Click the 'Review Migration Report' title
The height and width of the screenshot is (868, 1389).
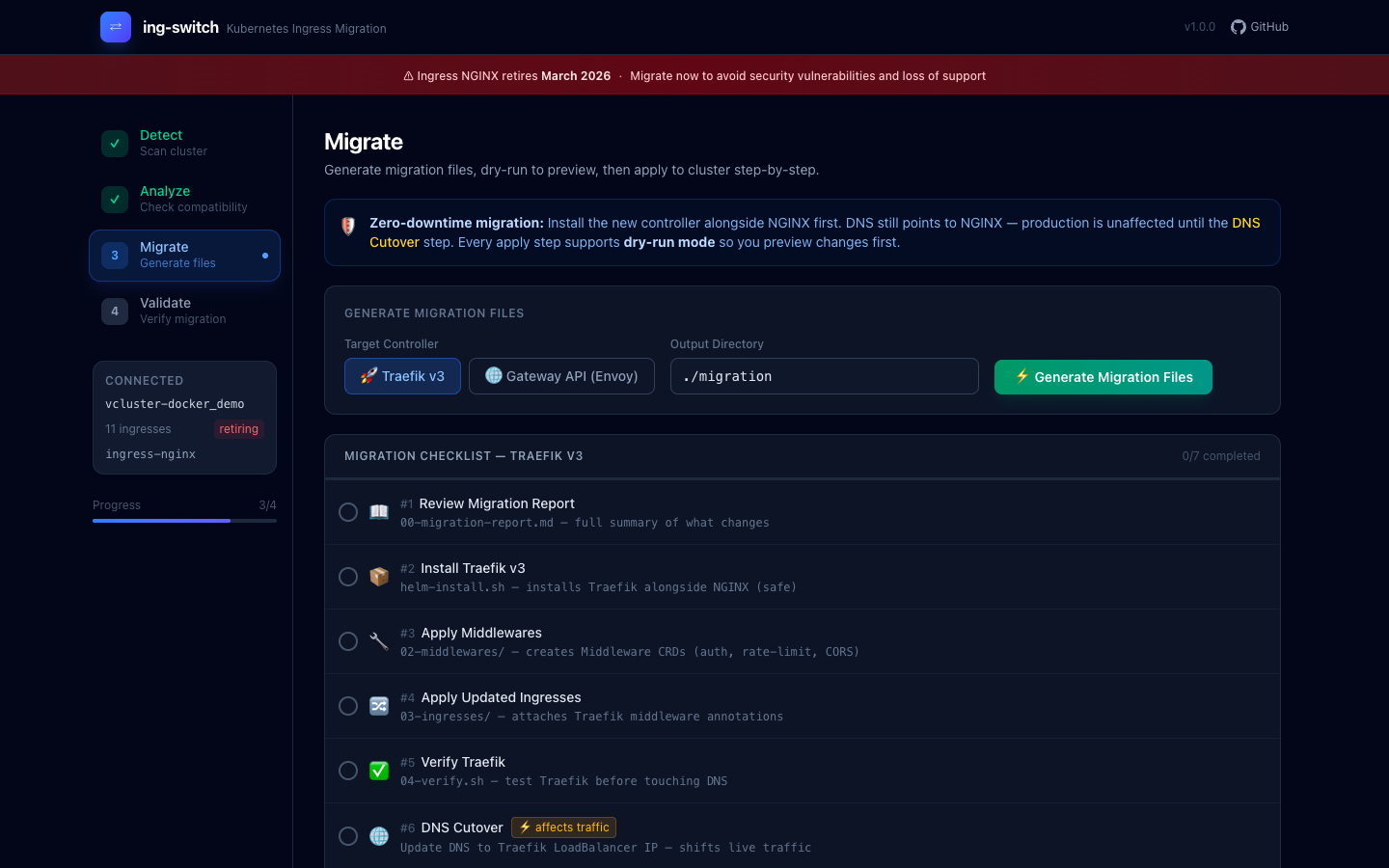pos(497,503)
